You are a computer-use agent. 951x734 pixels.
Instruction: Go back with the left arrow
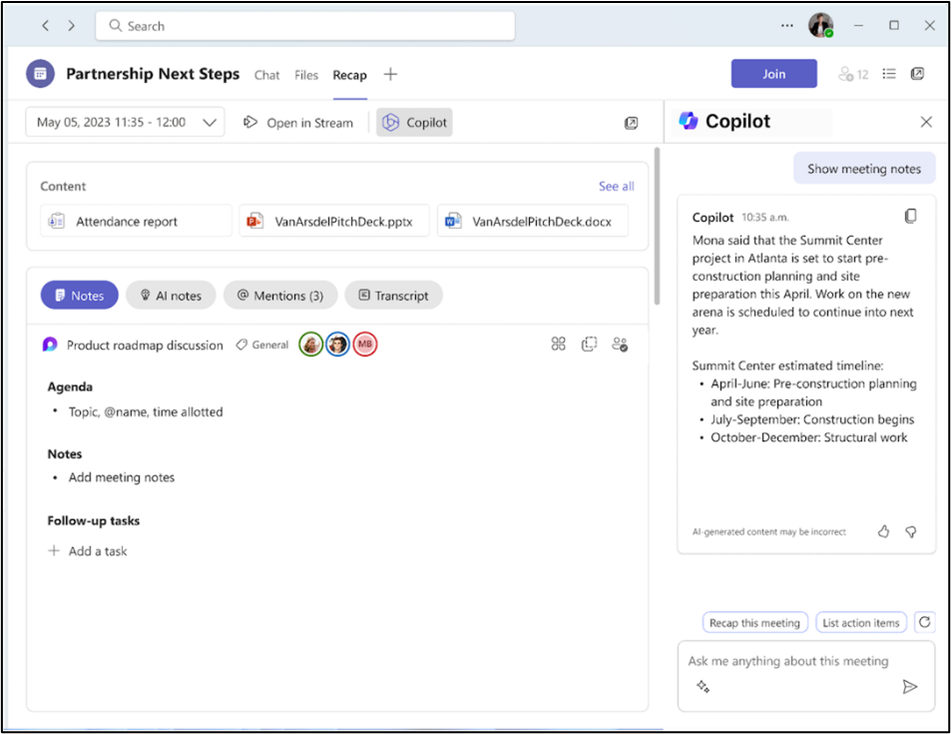coord(45,25)
